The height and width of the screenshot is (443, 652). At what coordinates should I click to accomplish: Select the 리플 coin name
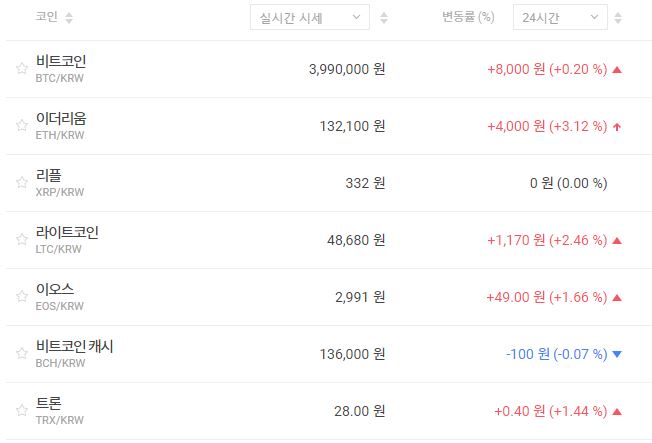coord(49,176)
